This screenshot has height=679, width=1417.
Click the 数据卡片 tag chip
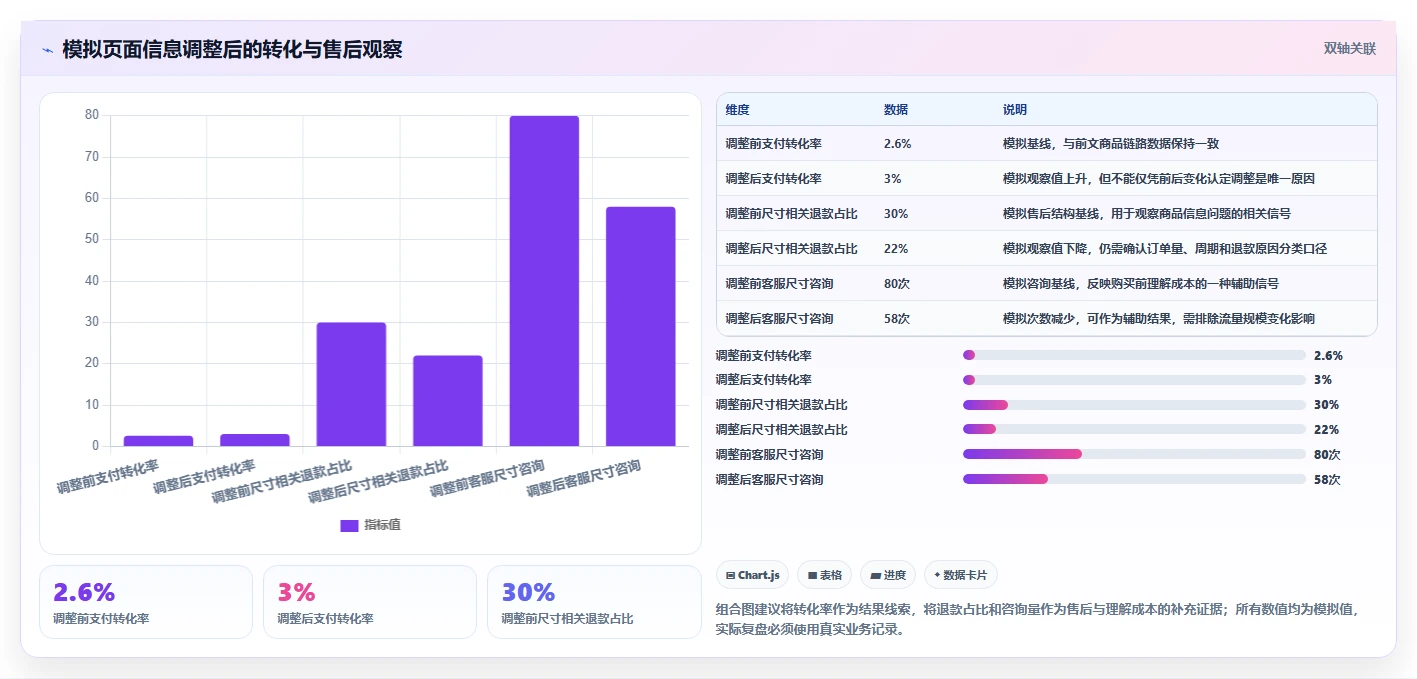pyautogui.click(x=960, y=575)
